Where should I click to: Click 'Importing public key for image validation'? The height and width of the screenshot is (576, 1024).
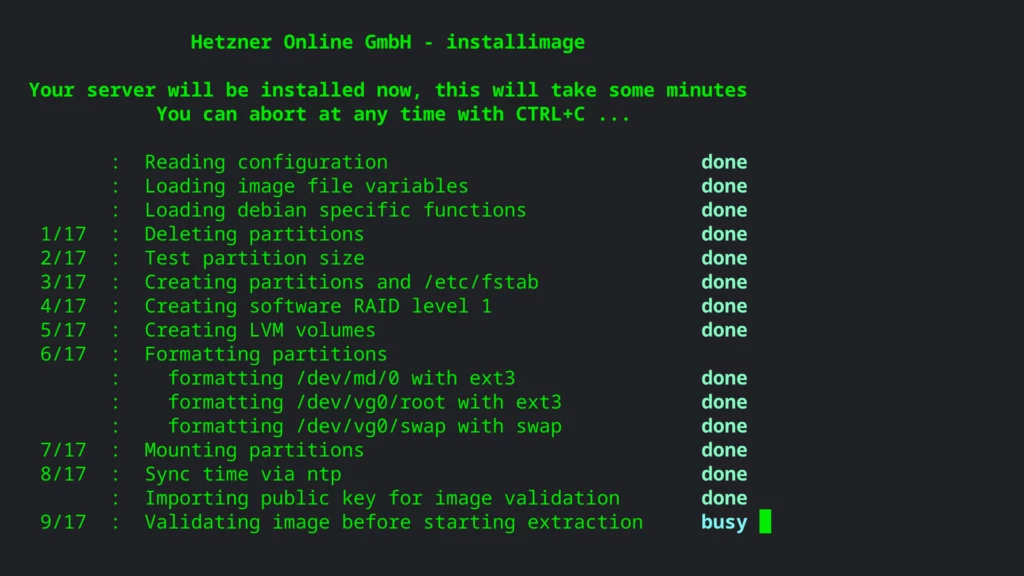coord(382,498)
